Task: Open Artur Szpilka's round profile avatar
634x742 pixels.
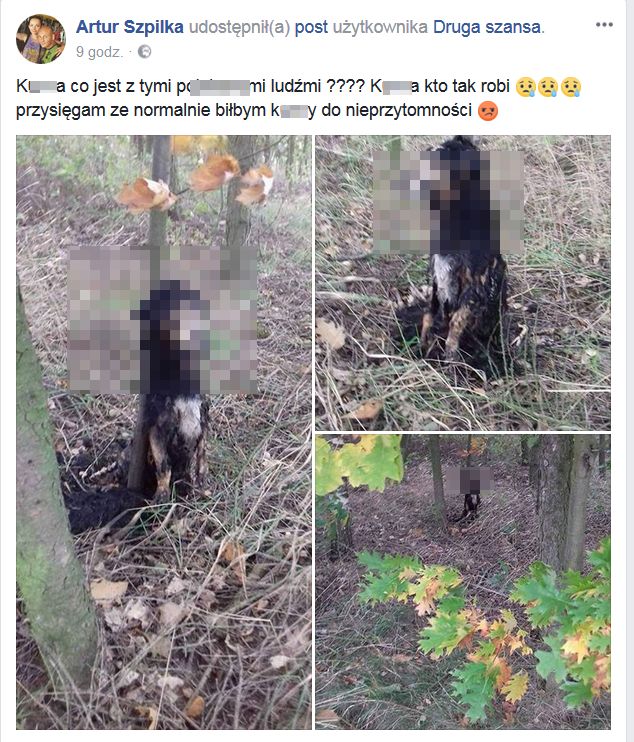Action: [x=41, y=39]
